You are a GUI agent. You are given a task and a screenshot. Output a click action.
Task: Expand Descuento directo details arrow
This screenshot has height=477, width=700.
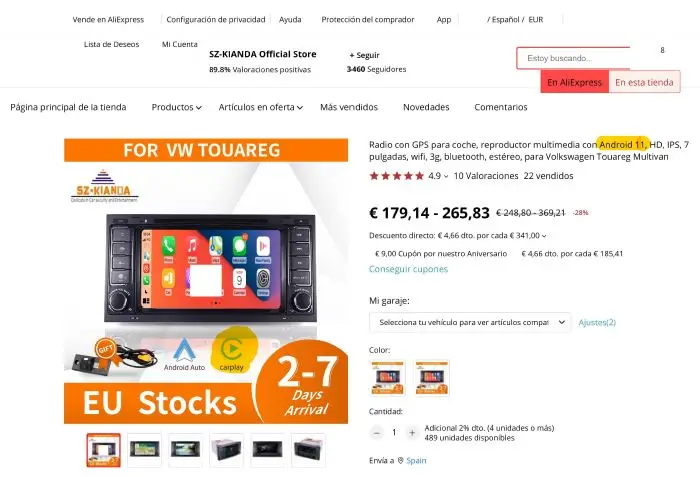pyautogui.click(x=544, y=236)
